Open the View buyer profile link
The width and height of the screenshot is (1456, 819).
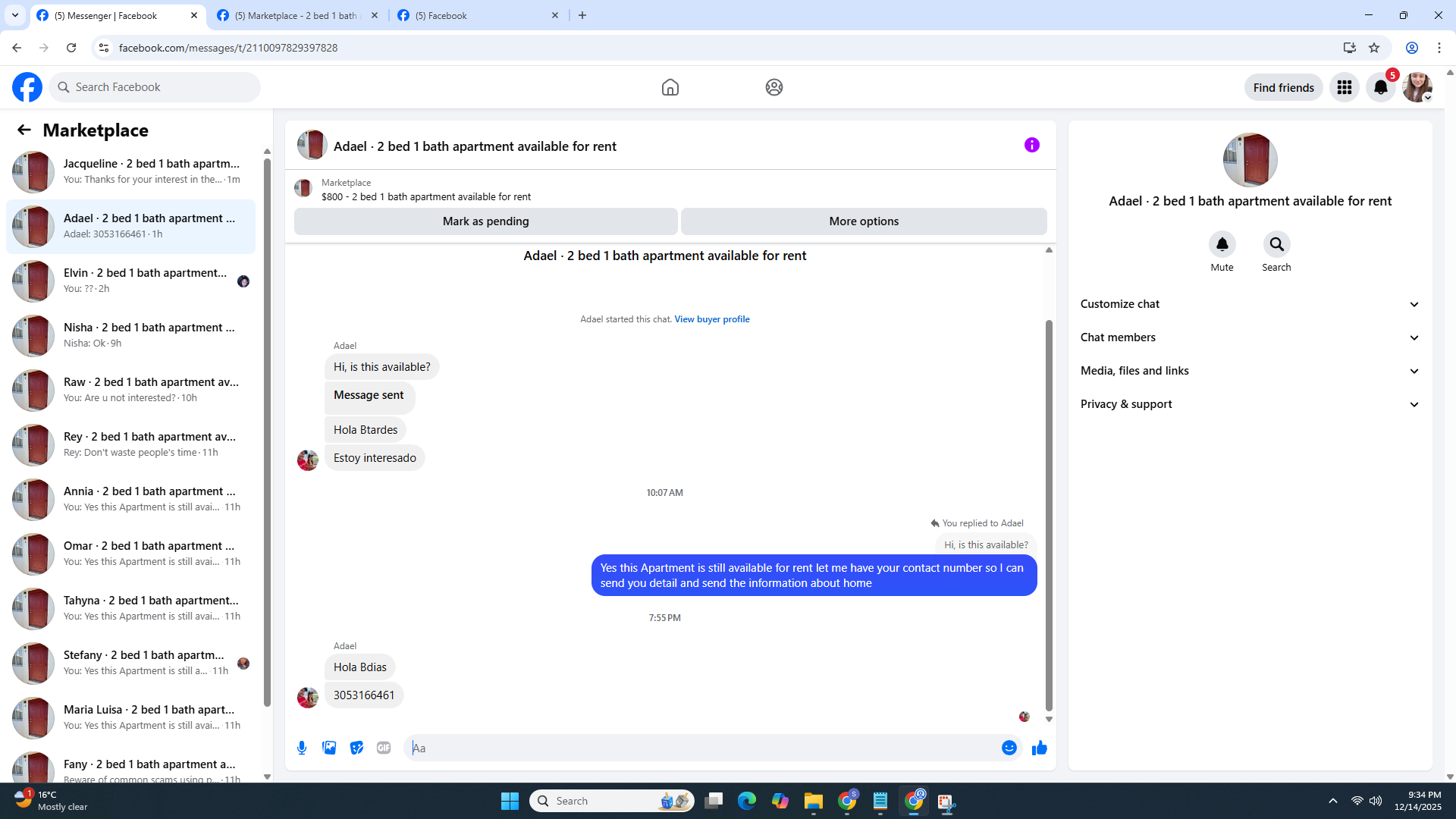coord(711,319)
